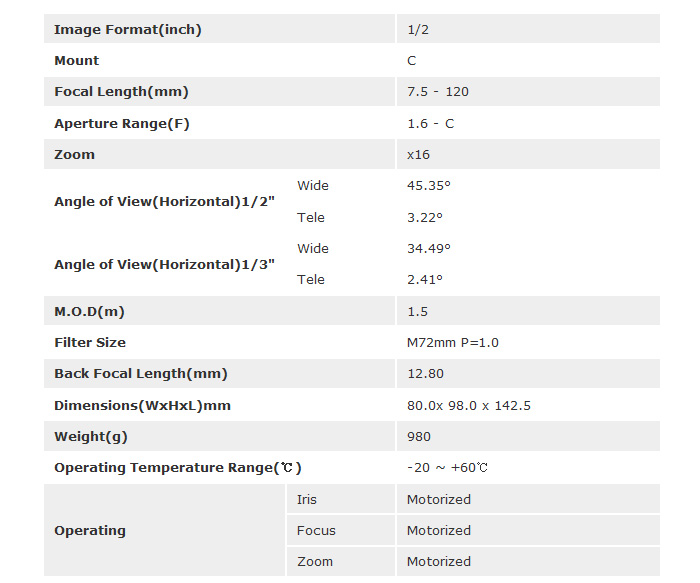Click the M.O.D(m) label
Image resolution: width=700 pixels, height=583 pixels.
point(89,311)
